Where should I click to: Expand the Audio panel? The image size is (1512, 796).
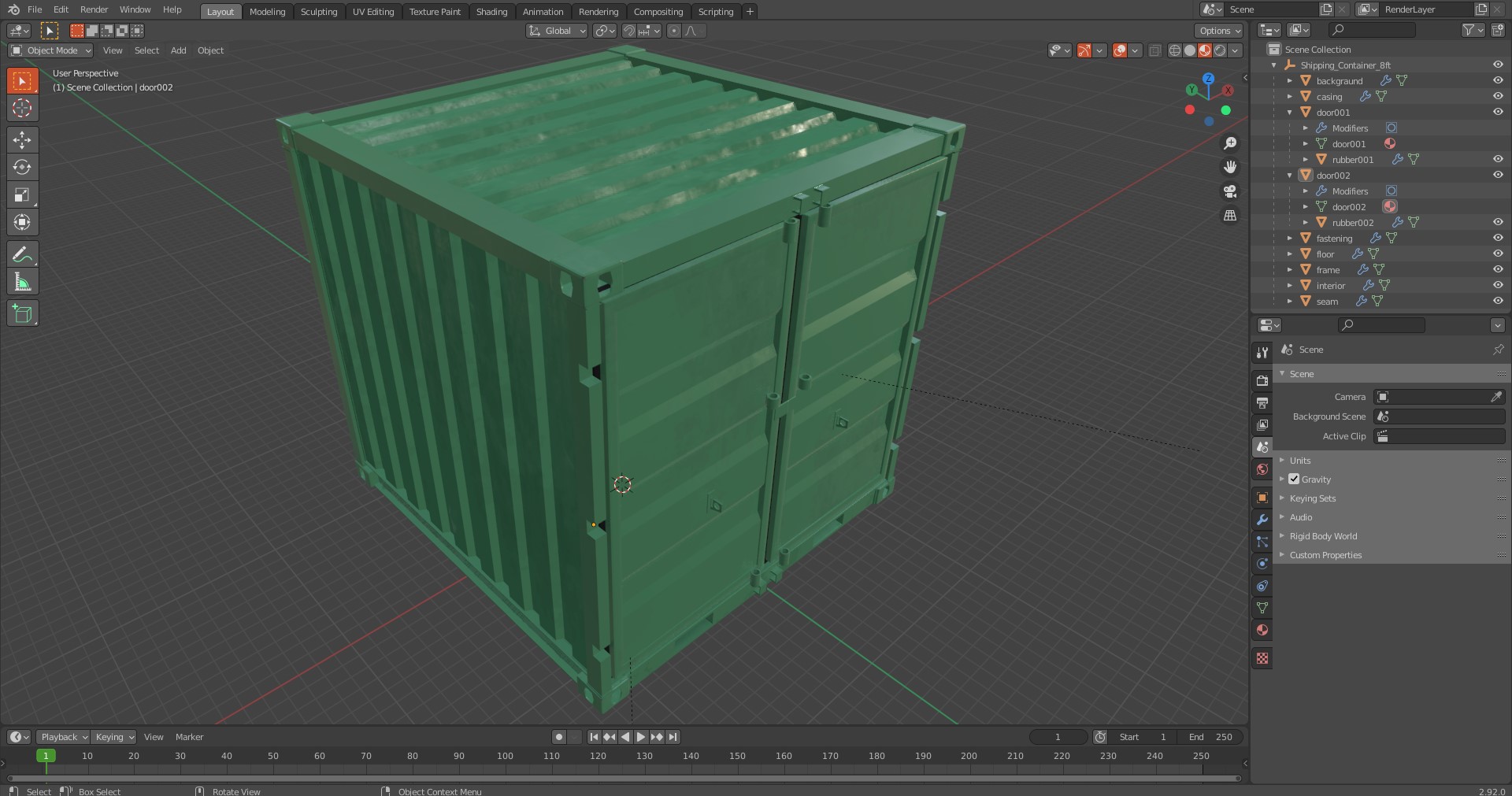click(x=1300, y=517)
